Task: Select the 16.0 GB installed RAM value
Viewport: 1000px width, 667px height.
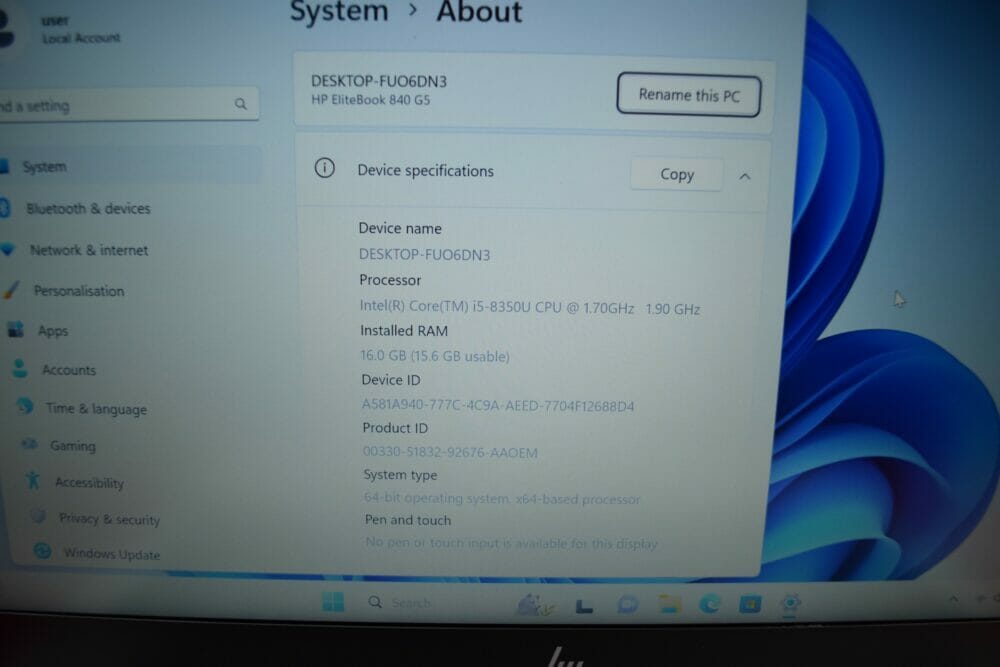Action: (x=435, y=356)
